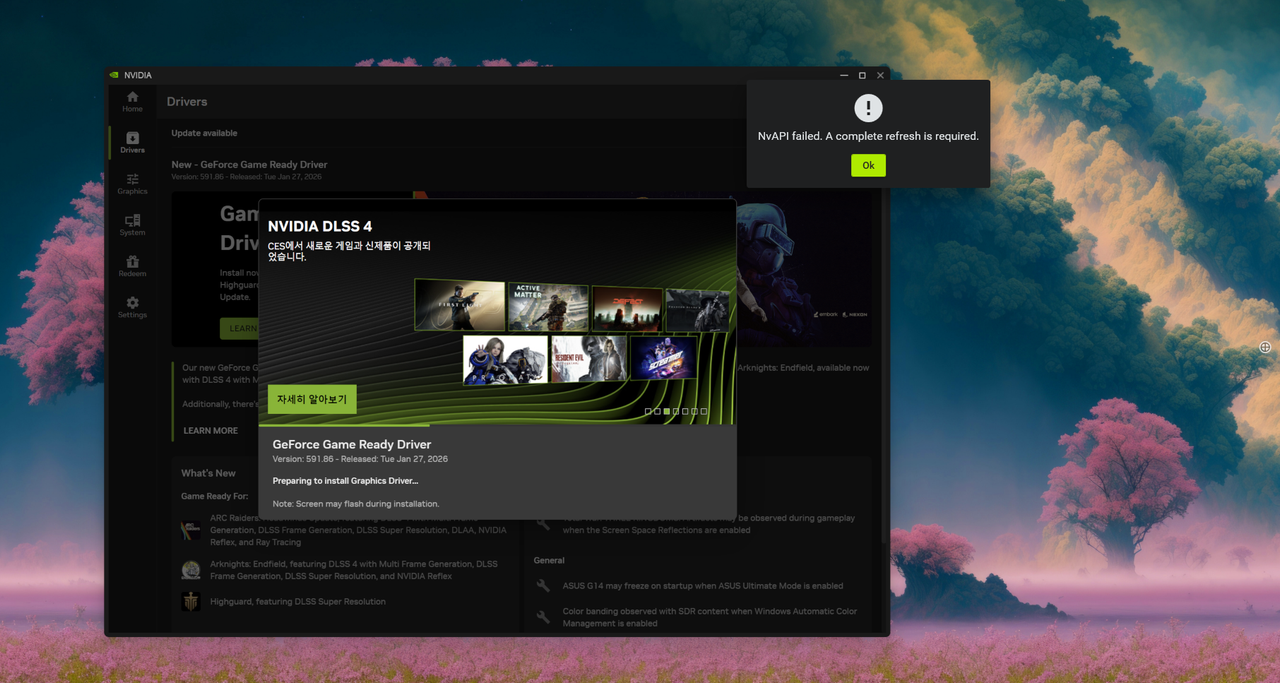Maximize the NVIDIA app window
This screenshot has width=1280, height=683.
862,75
